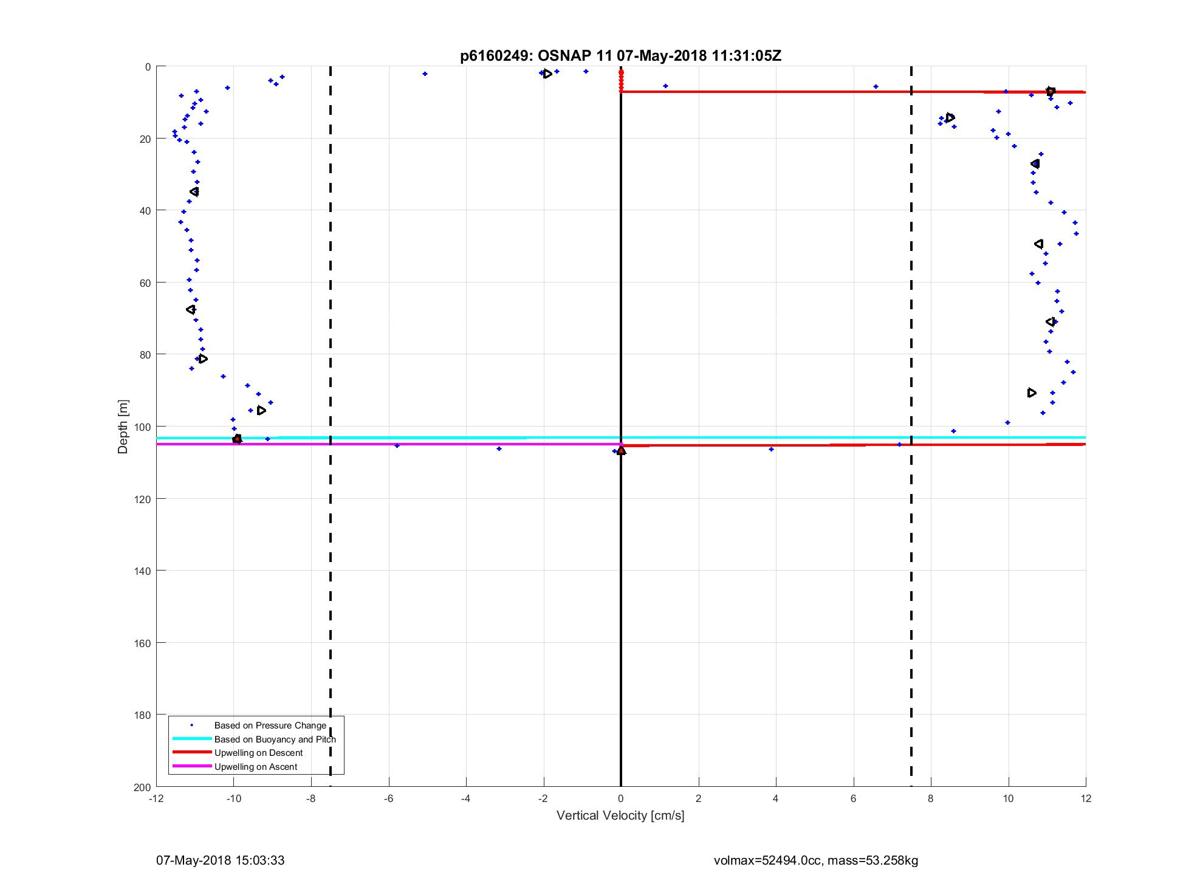
Task: Click legend entry Based on Buoyancy and Pitch
Action: coord(275,739)
